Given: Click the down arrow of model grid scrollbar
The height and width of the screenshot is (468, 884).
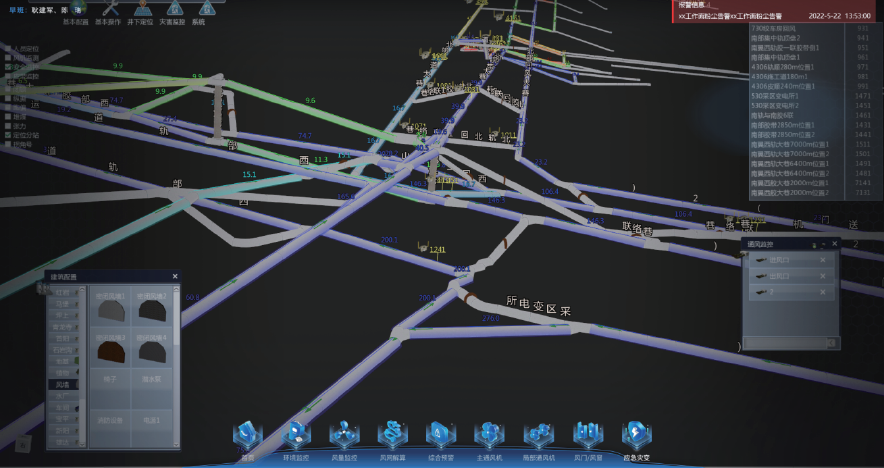Looking at the screenshot, I should coord(177,443).
